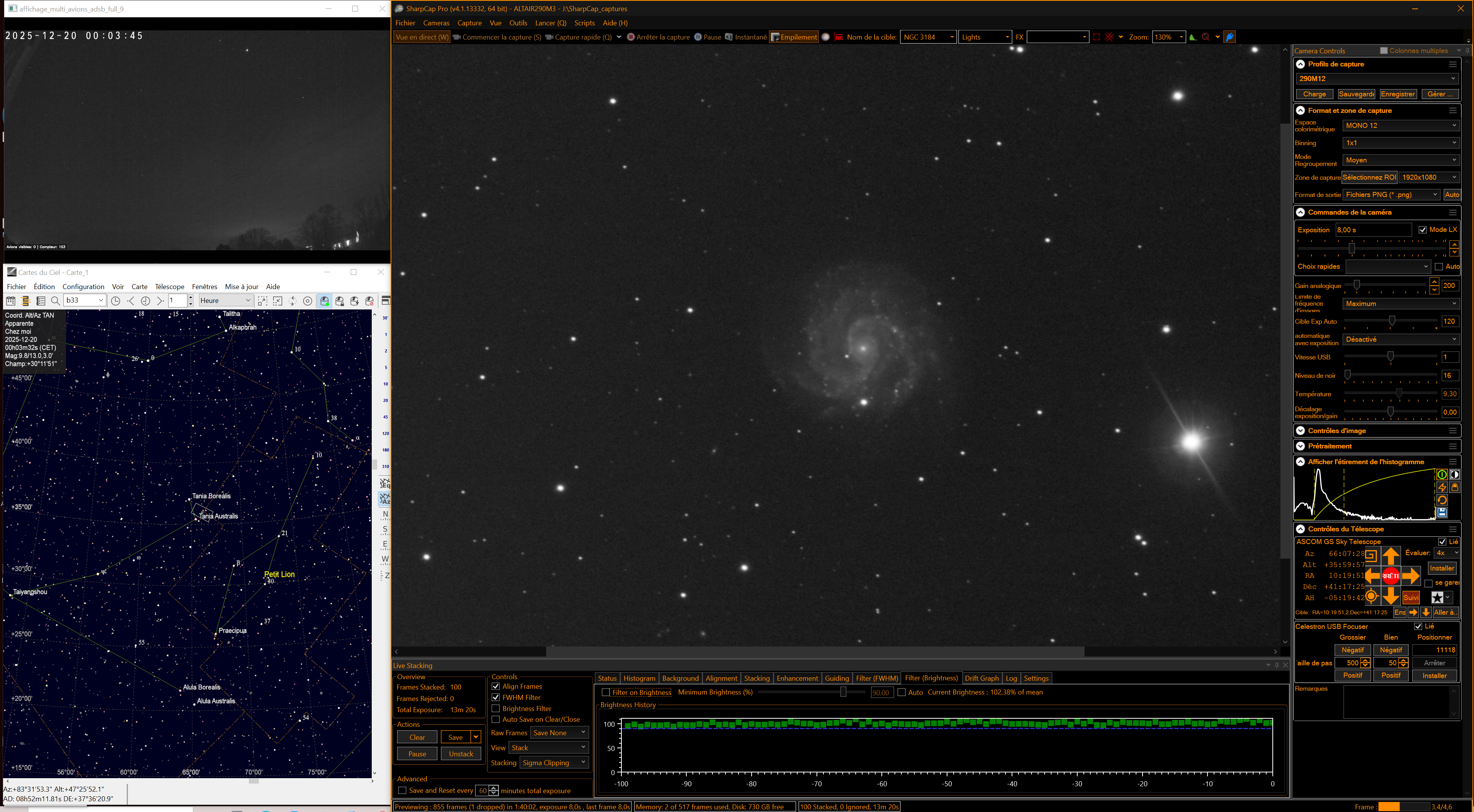Switch to the Histogram tab in Live Stacking
Screen dimensions: 1474x812
pyautogui.click(x=639, y=678)
